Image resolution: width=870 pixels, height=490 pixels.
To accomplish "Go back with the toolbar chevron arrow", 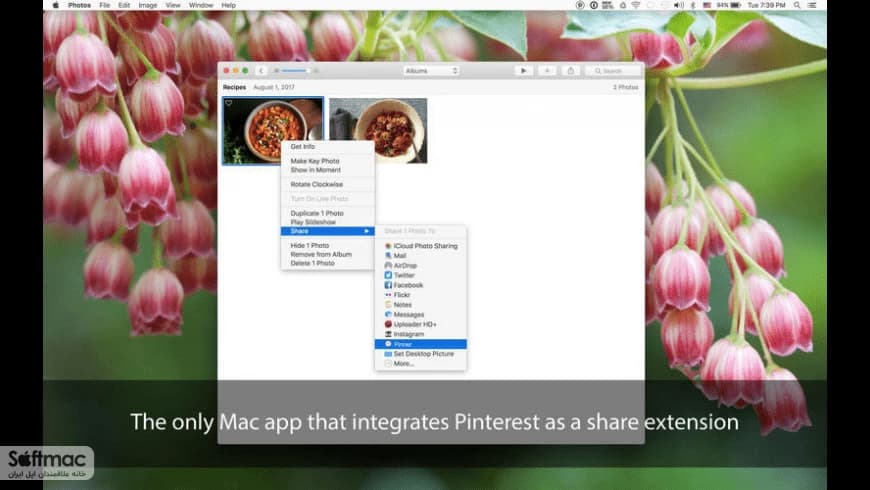I will pos(261,71).
